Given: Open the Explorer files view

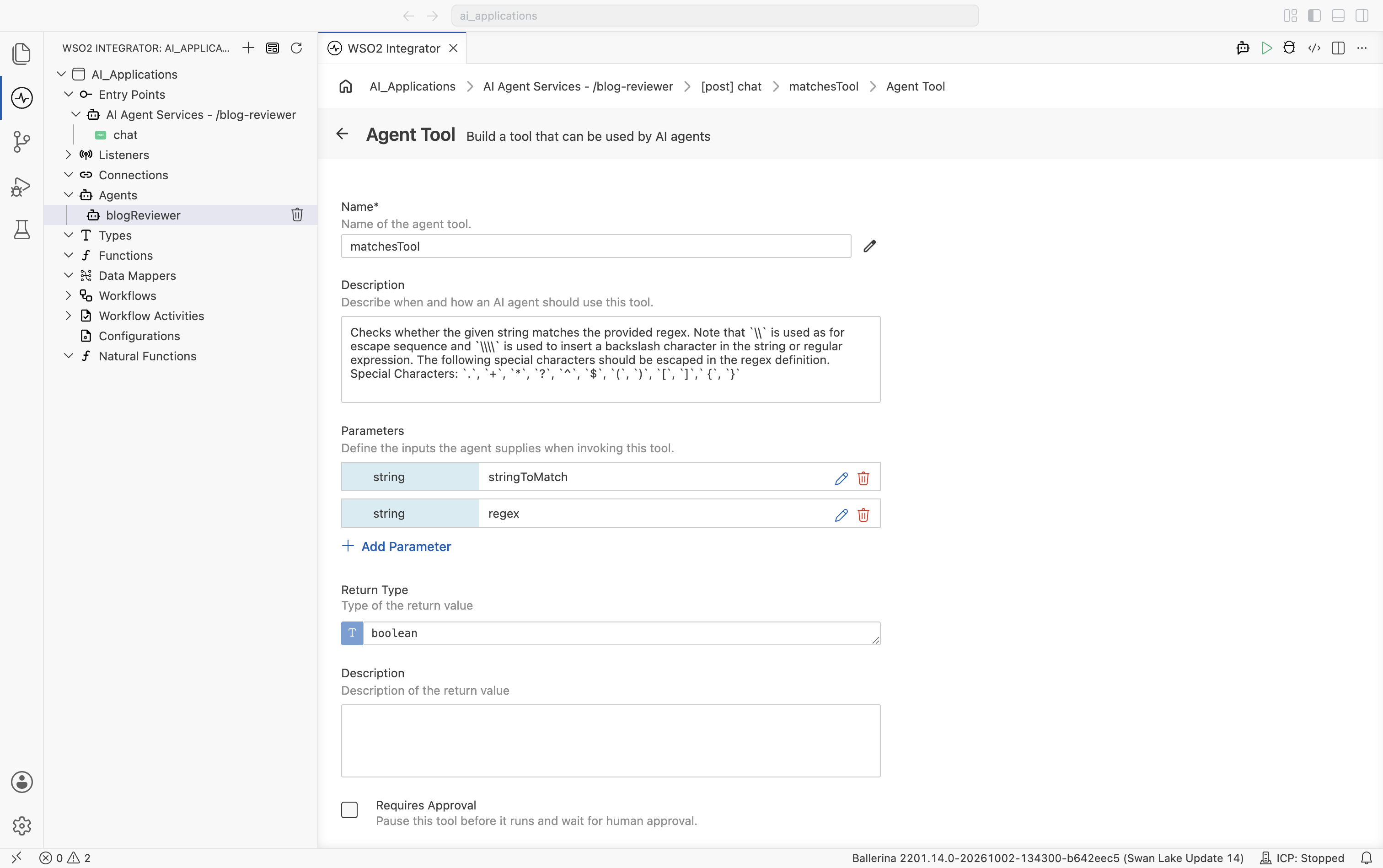Looking at the screenshot, I should click(21, 54).
